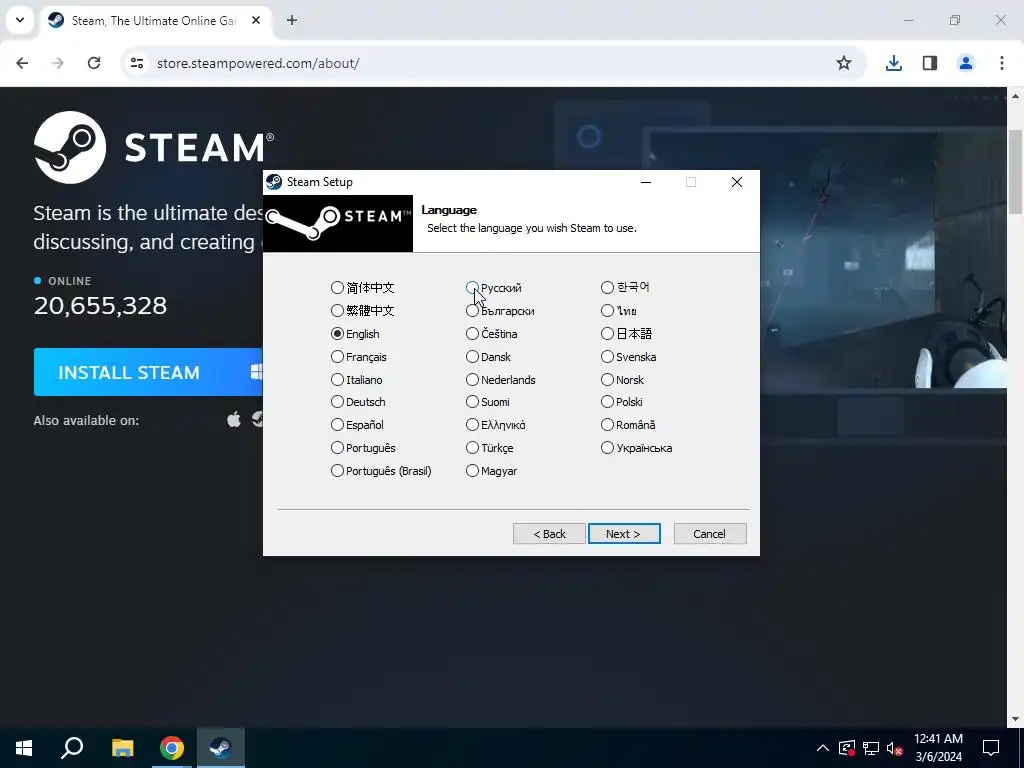The image size is (1024, 768).
Task: Minimize the Steam Setup dialog
Action: coord(646,182)
